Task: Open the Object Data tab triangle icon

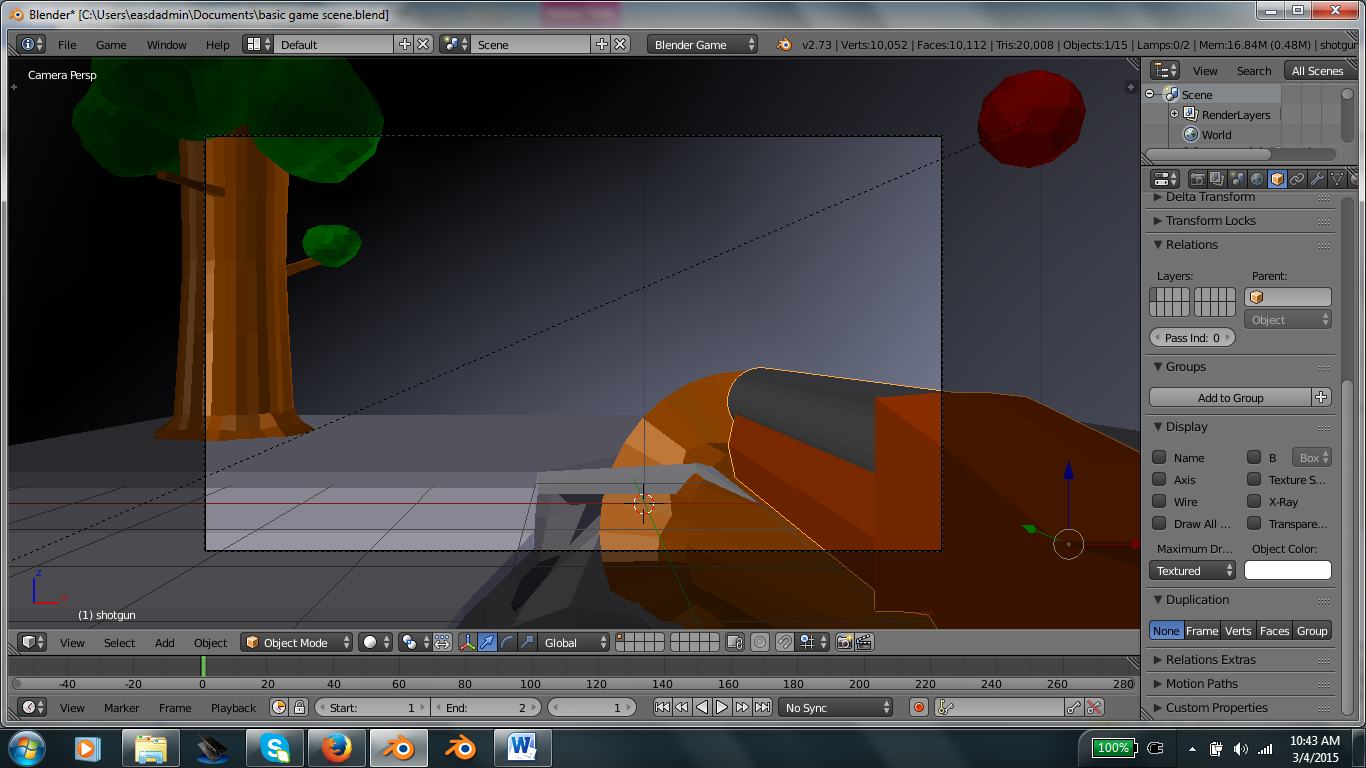Action: click(1337, 179)
